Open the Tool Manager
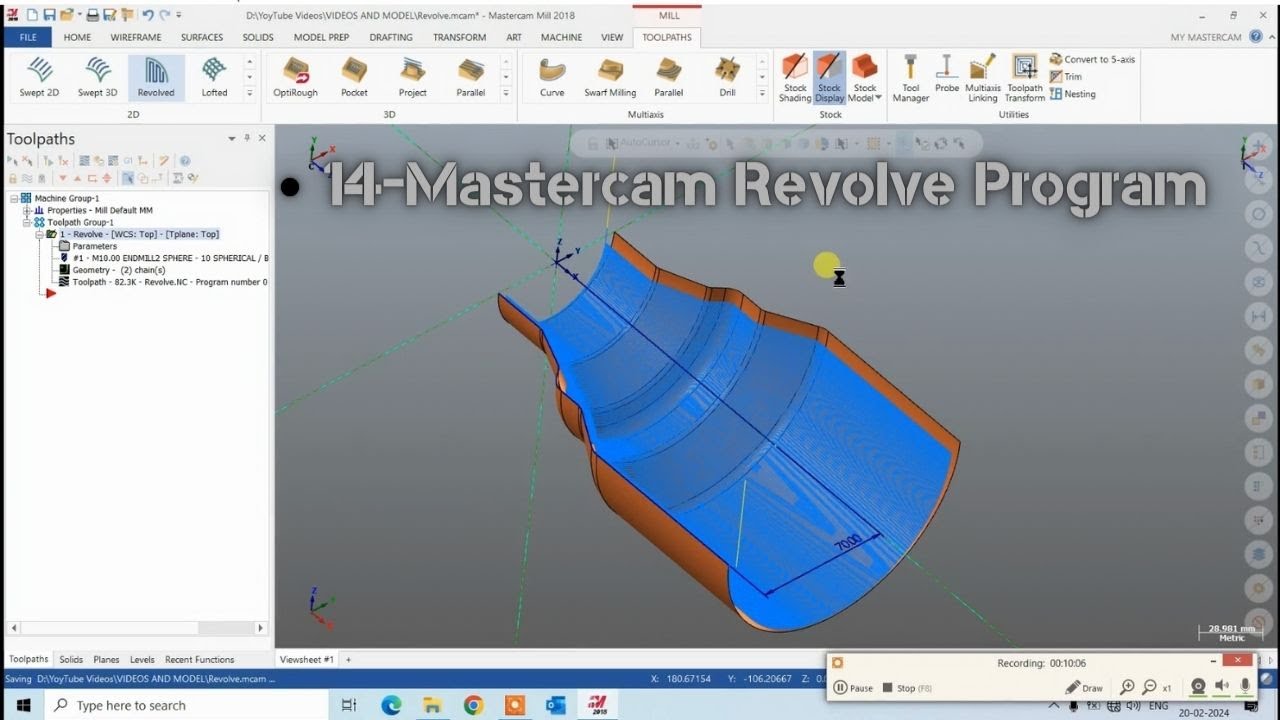Image resolution: width=1280 pixels, height=720 pixels. click(910, 78)
